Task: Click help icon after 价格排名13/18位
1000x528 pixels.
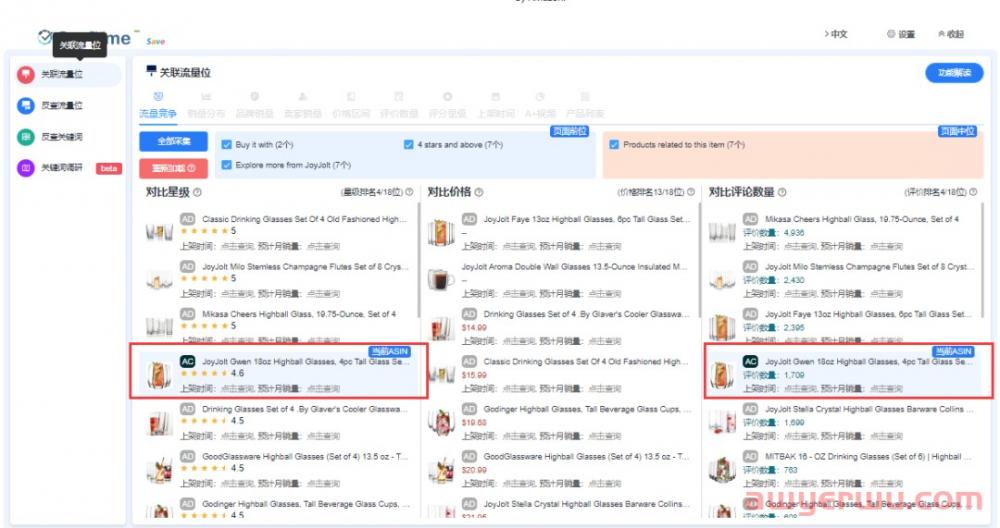Action: coord(691,192)
